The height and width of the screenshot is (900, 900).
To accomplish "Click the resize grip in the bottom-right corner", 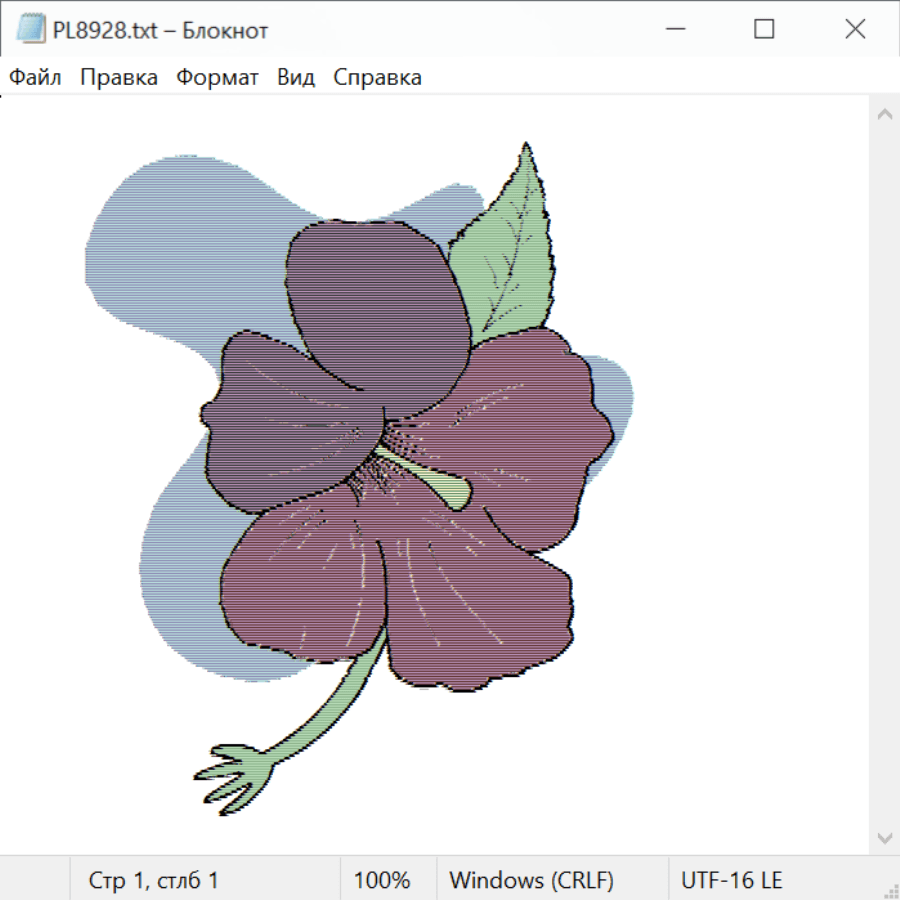I will coord(890,890).
